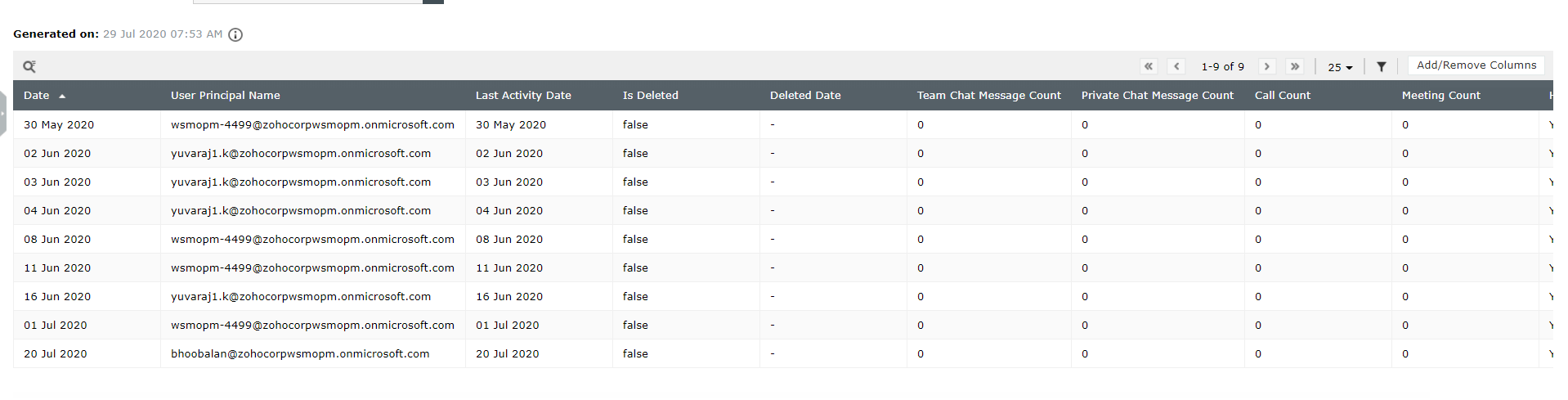Jump to the last page
This screenshot has width=1568, height=400.
(1295, 66)
